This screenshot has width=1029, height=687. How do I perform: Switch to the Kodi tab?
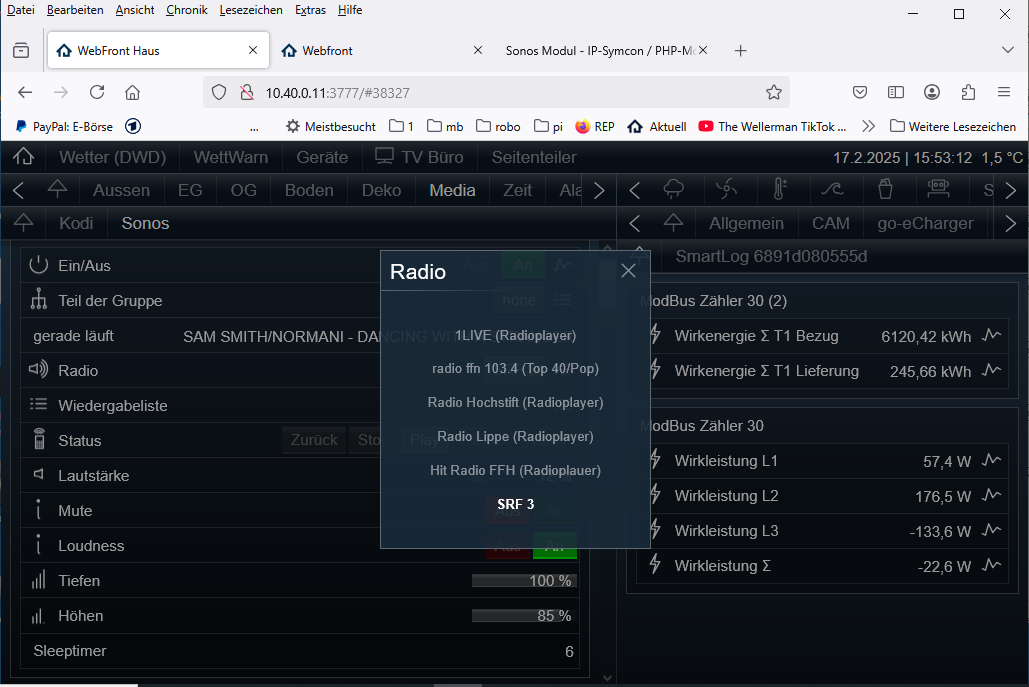(76, 223)
